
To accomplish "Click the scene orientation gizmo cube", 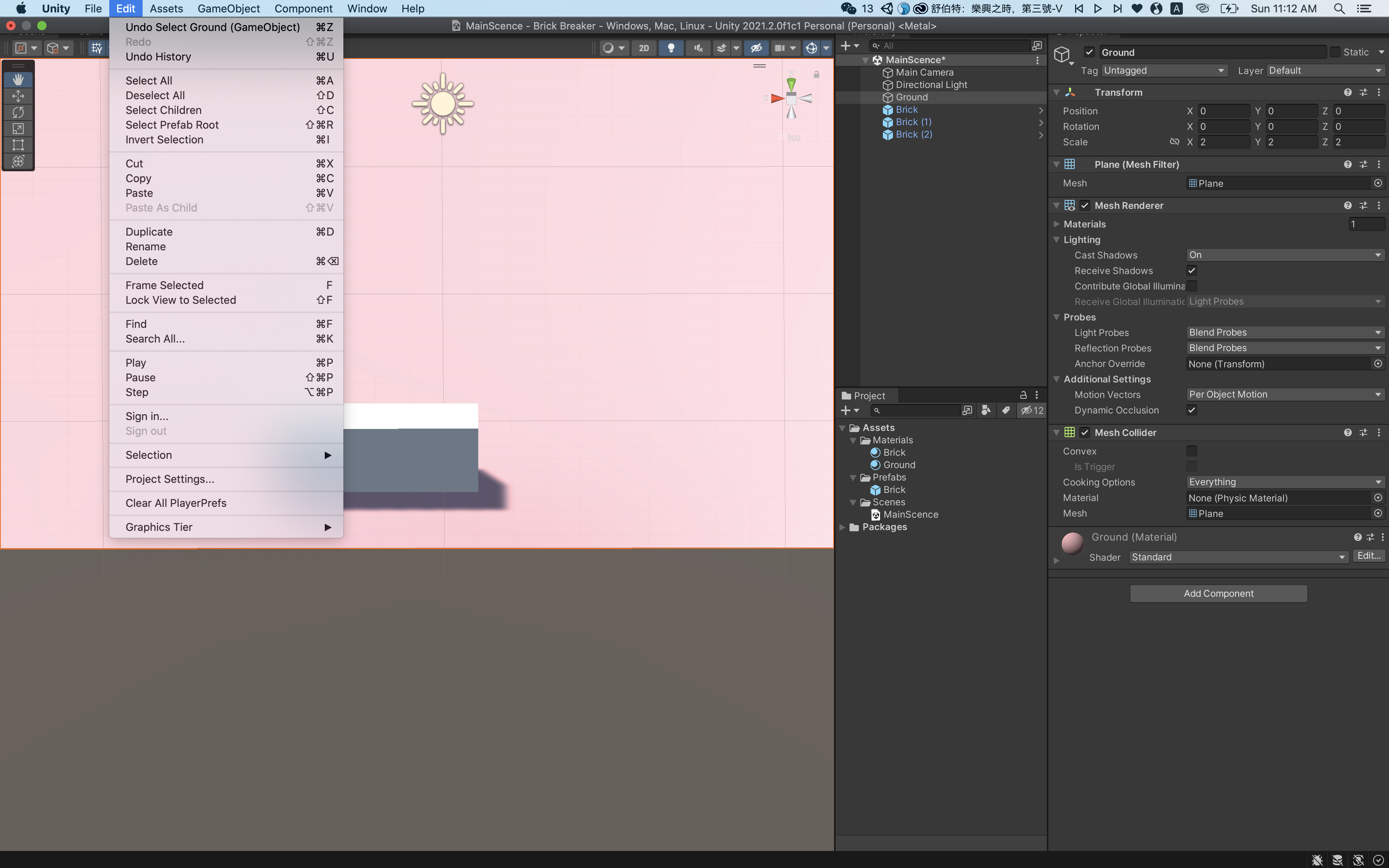I will tap(791, 98).
